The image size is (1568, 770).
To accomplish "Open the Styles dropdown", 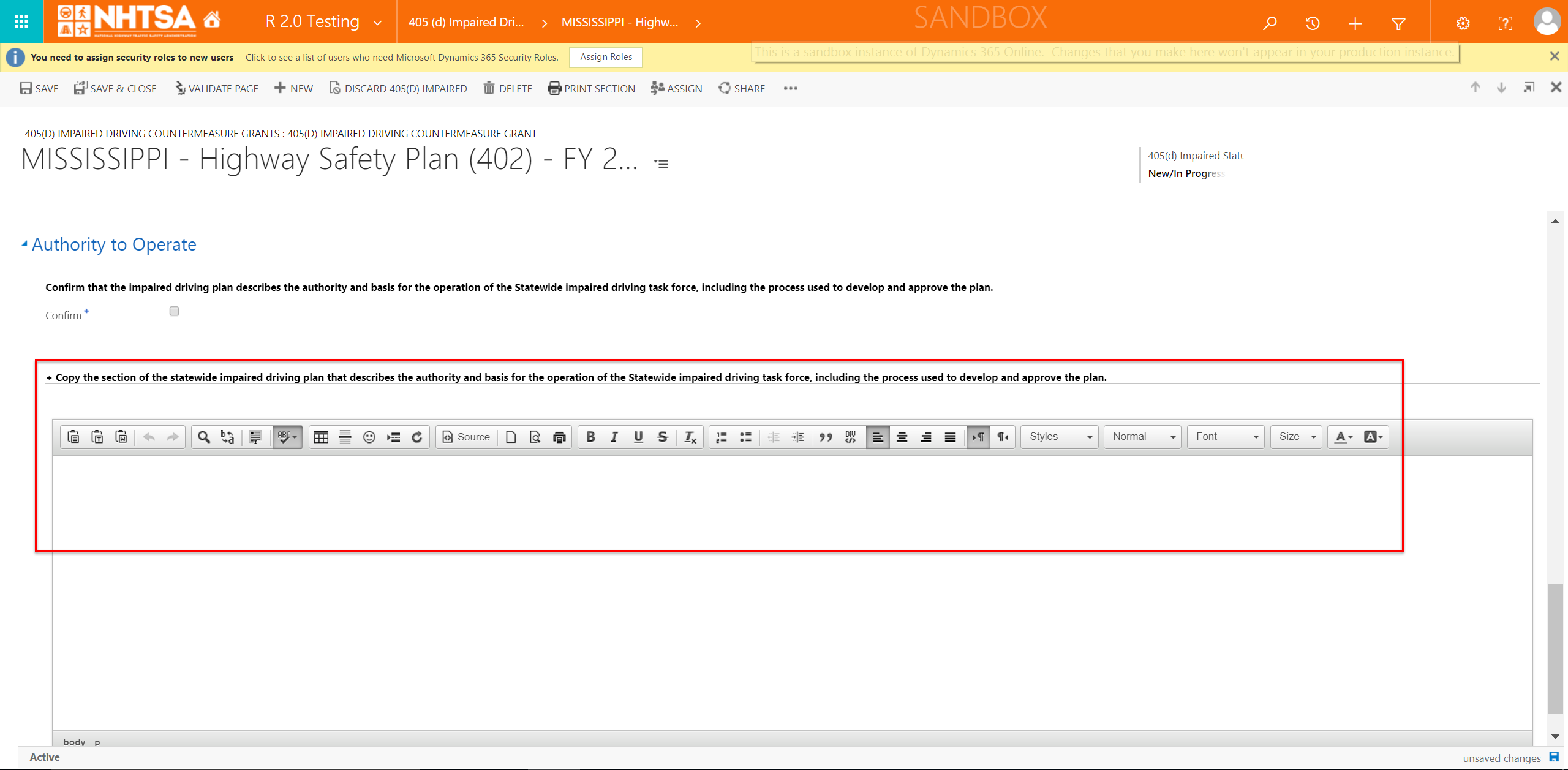I will tap(1060, 437).
